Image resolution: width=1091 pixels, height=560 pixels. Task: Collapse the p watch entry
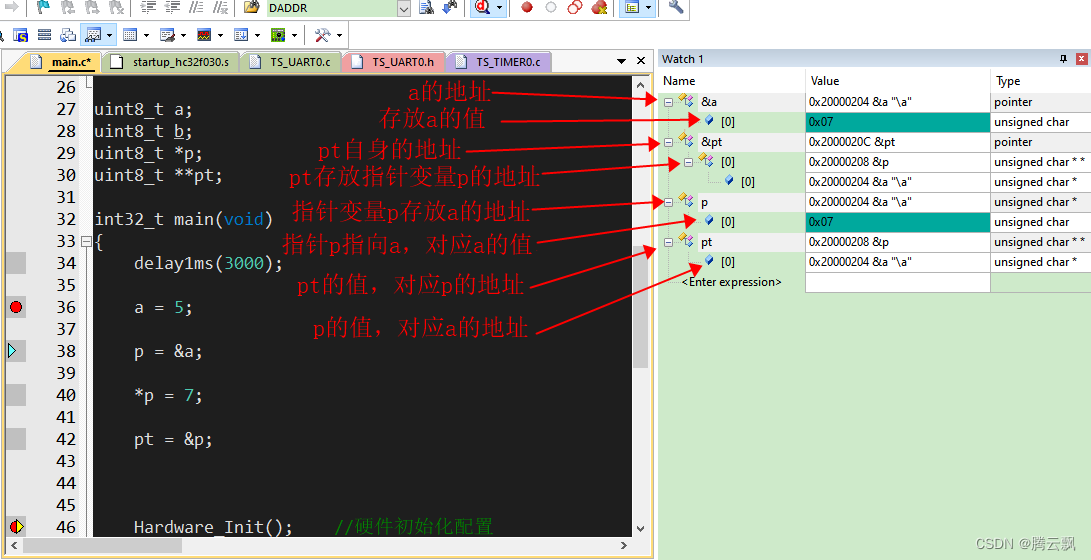668,202
